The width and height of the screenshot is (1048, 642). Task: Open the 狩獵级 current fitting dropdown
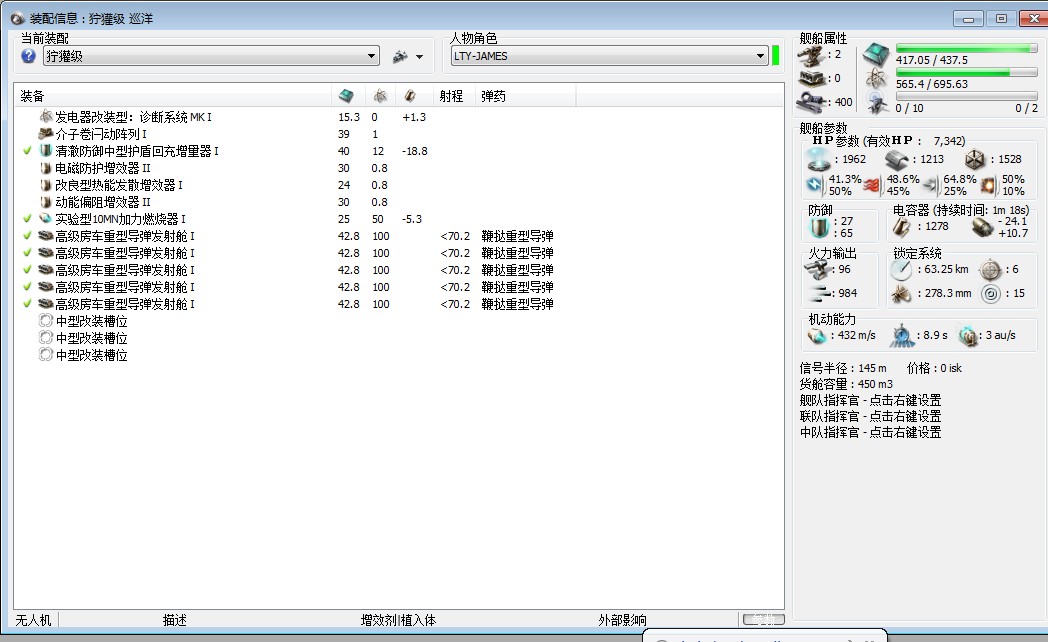211,56
